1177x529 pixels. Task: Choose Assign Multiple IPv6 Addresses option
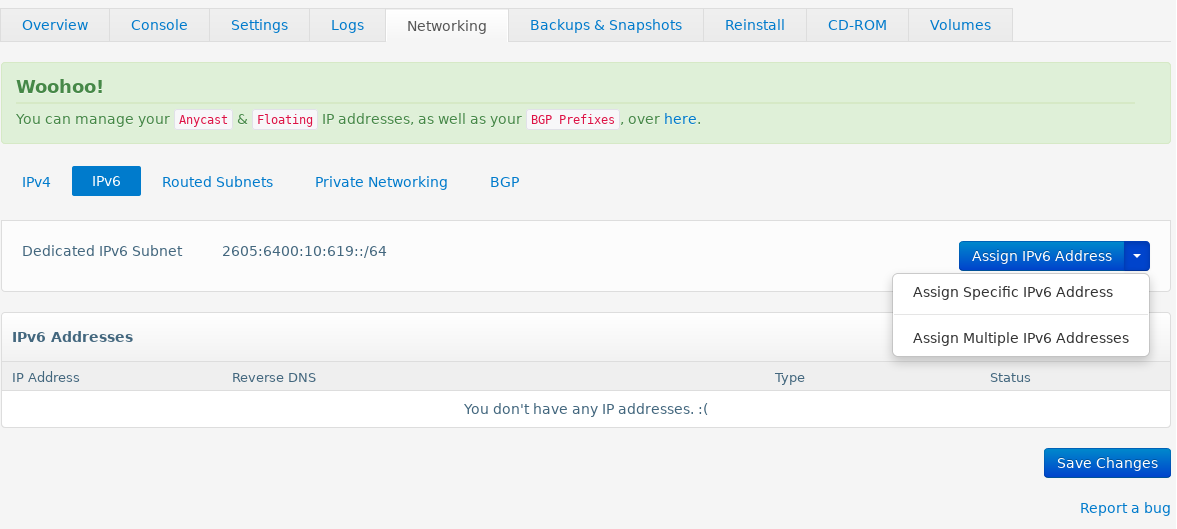1020,338
